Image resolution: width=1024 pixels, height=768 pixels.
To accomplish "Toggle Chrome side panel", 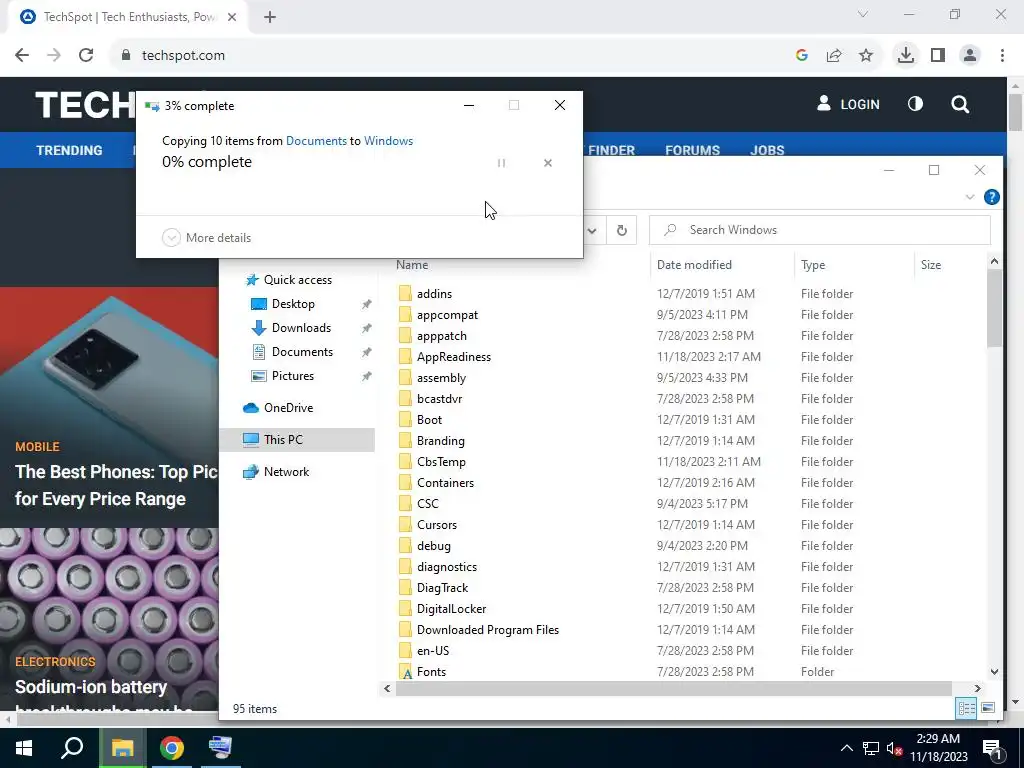I will 938,56.
